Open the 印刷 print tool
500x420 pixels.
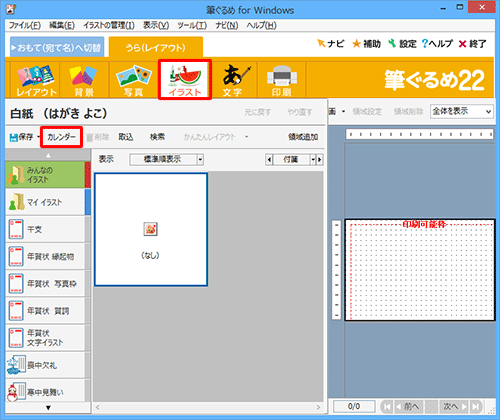[x=282, y=80]
